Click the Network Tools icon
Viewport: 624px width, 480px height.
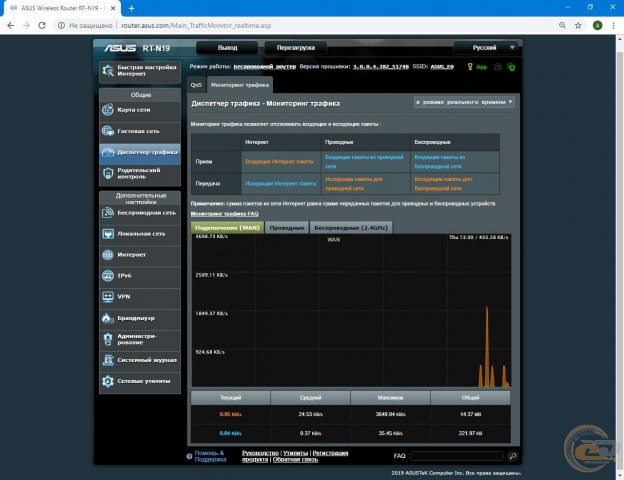point(108,381)
